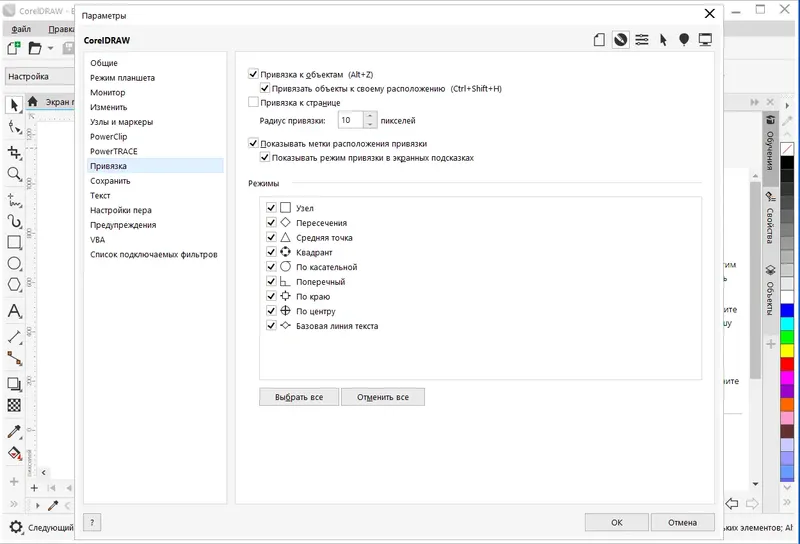Uncheck the По касательной snapping mode
This screenshot has width=800, height=544.
point(271,266)
